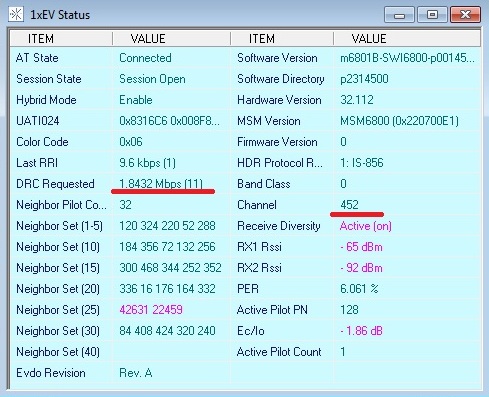
Task: Select the Firmware Version label
Action: 277,142
